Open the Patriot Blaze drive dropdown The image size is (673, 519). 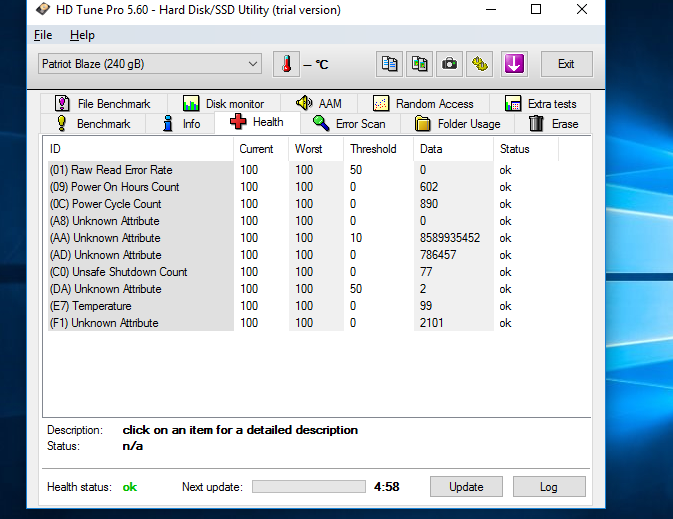150,64
